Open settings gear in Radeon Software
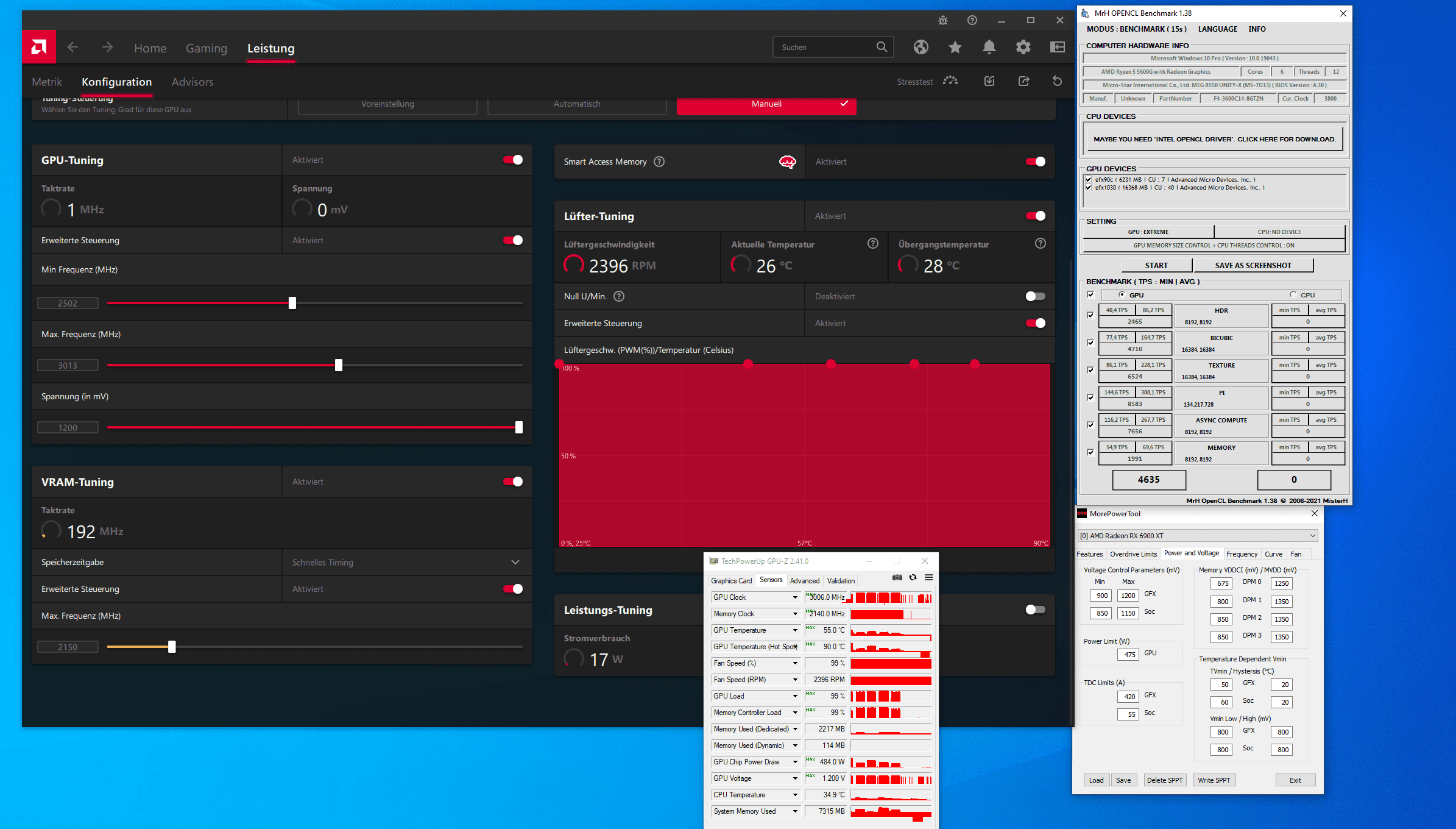This screenshot has height=829, width=1456. (x=1023, y=47)
